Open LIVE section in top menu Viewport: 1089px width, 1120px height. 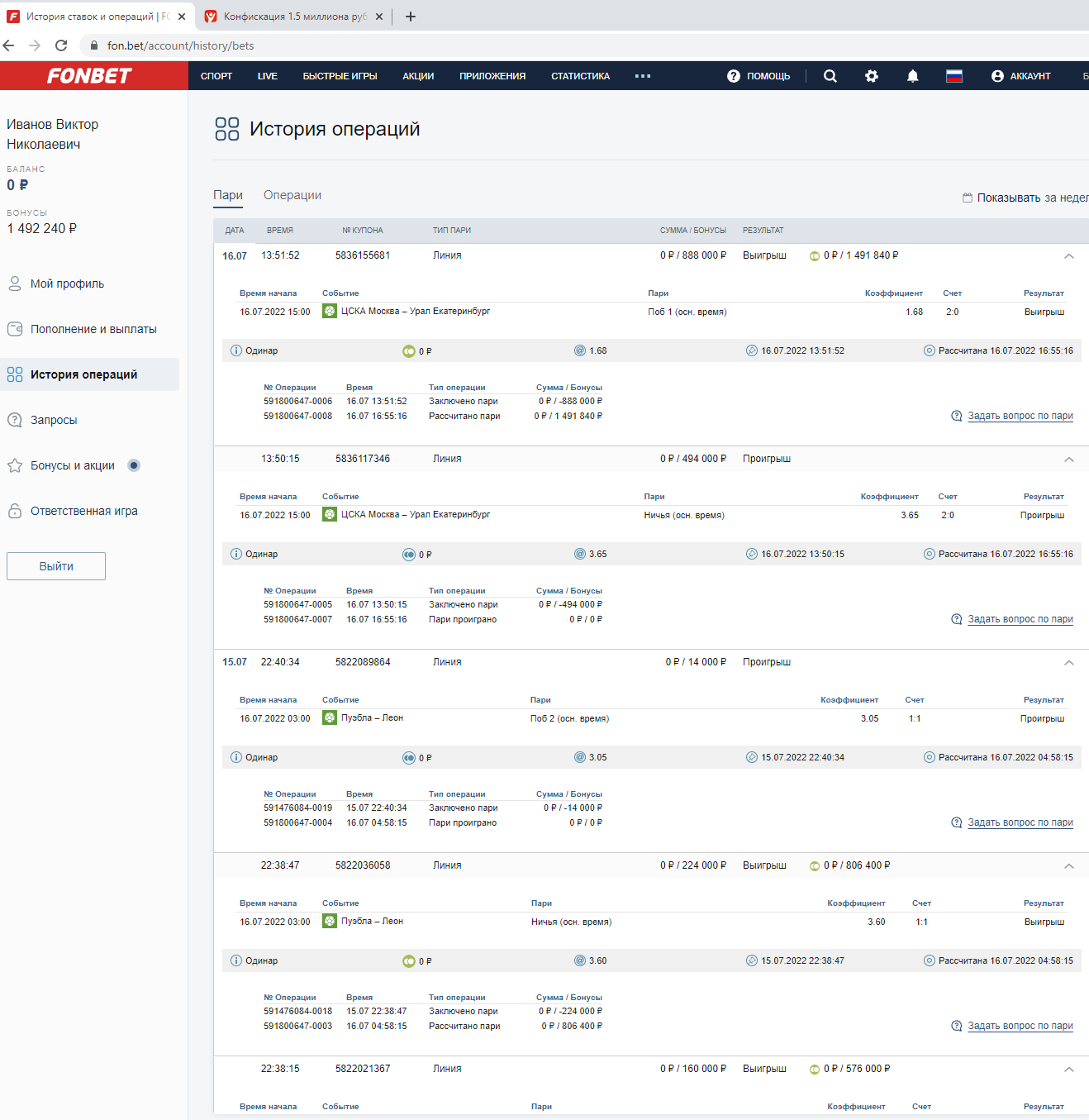coord(267,76)
